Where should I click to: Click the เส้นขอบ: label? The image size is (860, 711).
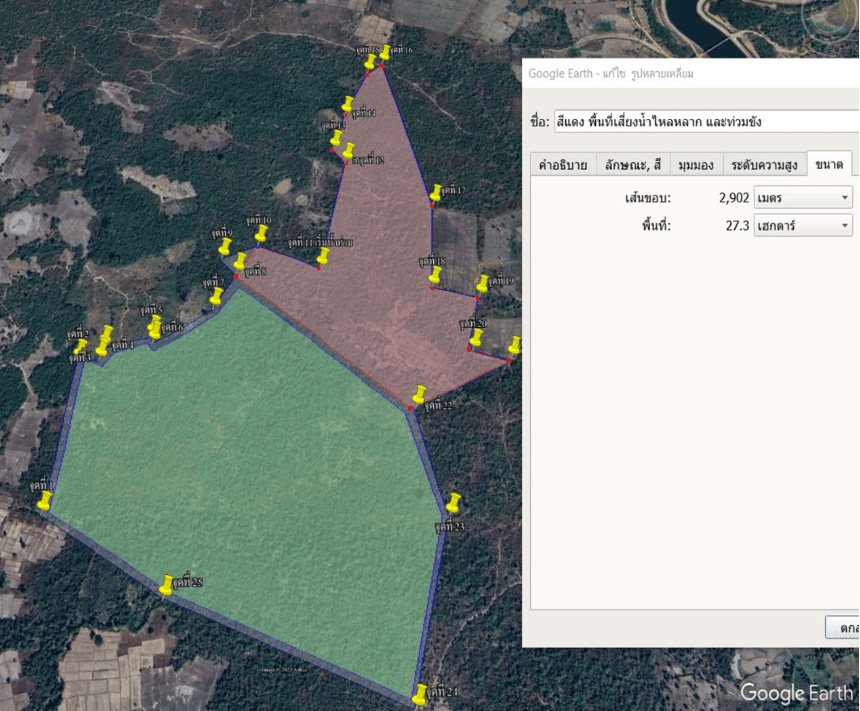point(648,198)
